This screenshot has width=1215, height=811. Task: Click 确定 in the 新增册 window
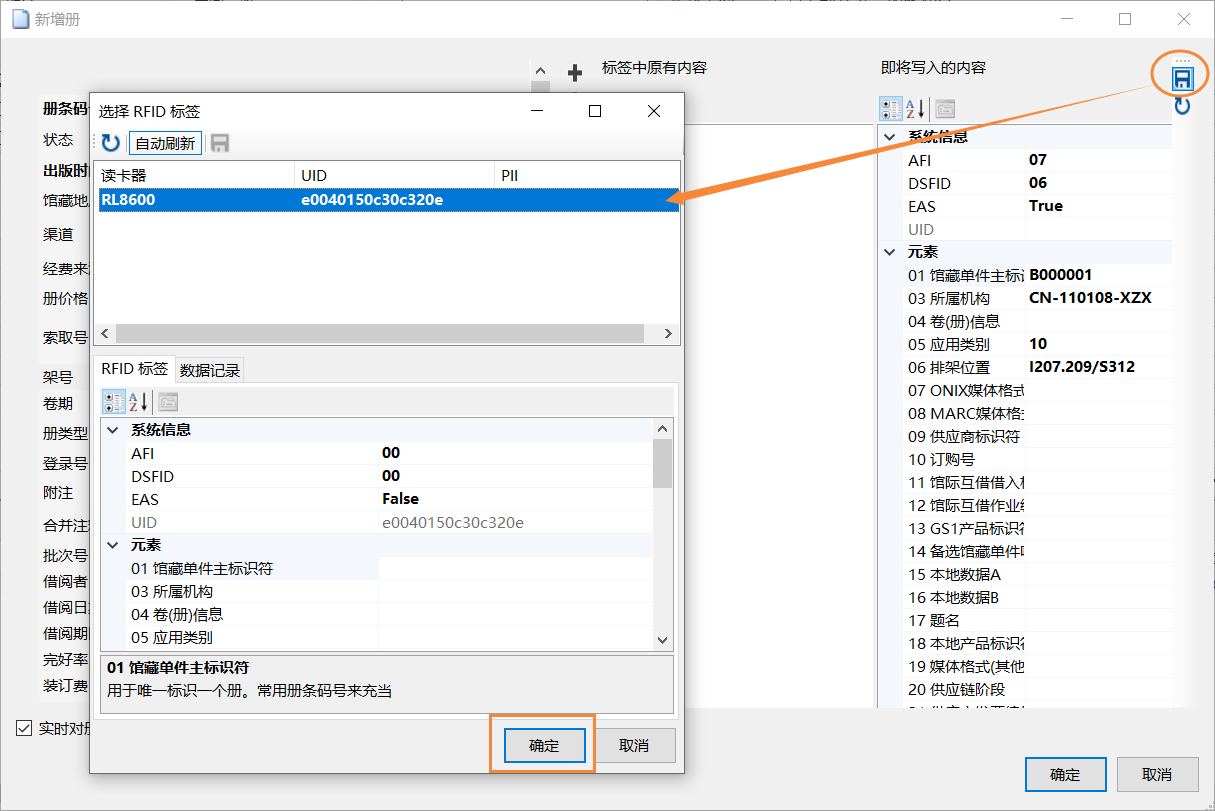point(1065,775)
